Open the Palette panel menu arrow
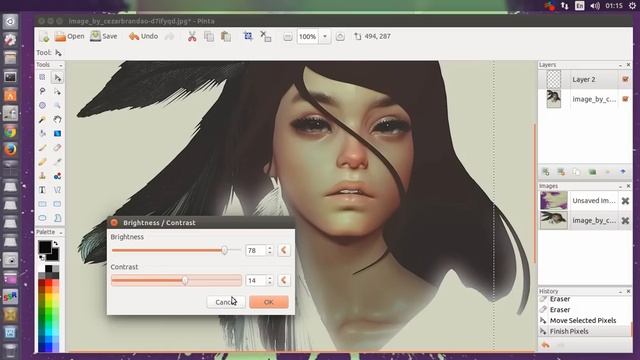The height and width of the screenshot is (360, 640). (61, 233)
